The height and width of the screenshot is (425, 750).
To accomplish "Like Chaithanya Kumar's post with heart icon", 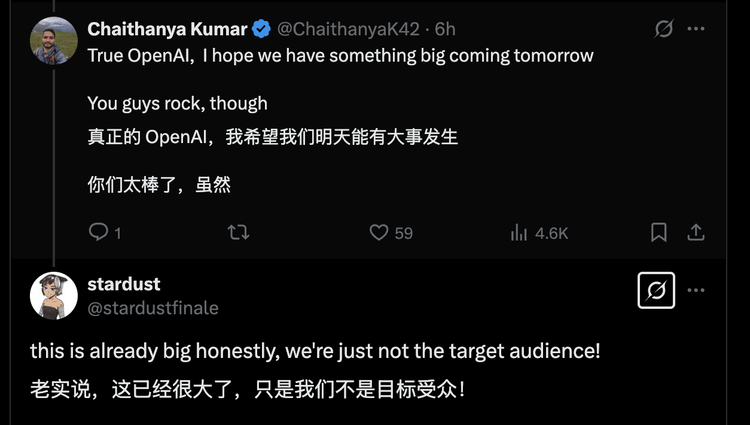I will (379, 233).
